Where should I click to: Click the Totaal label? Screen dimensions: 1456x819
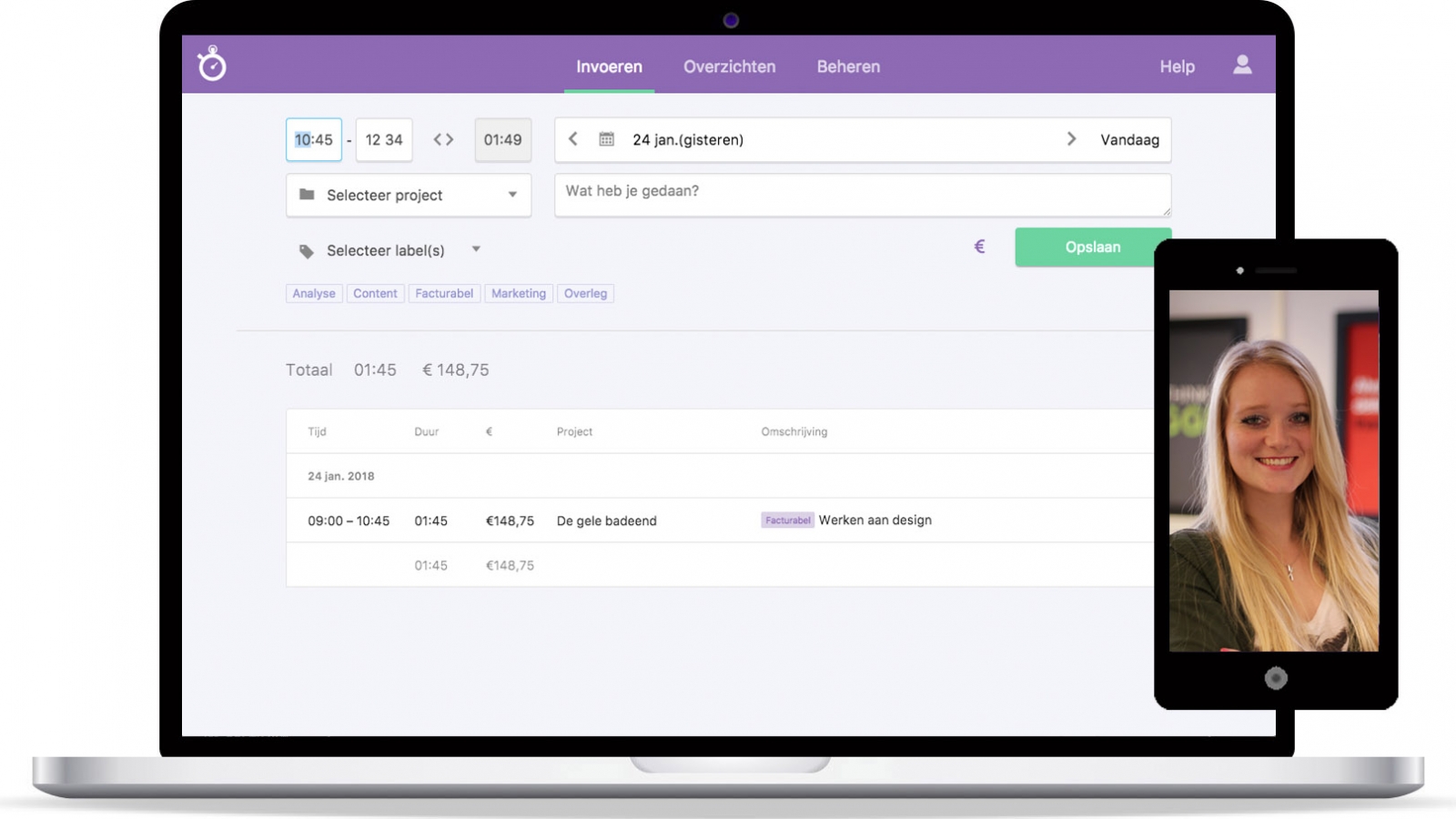point(309,369)
